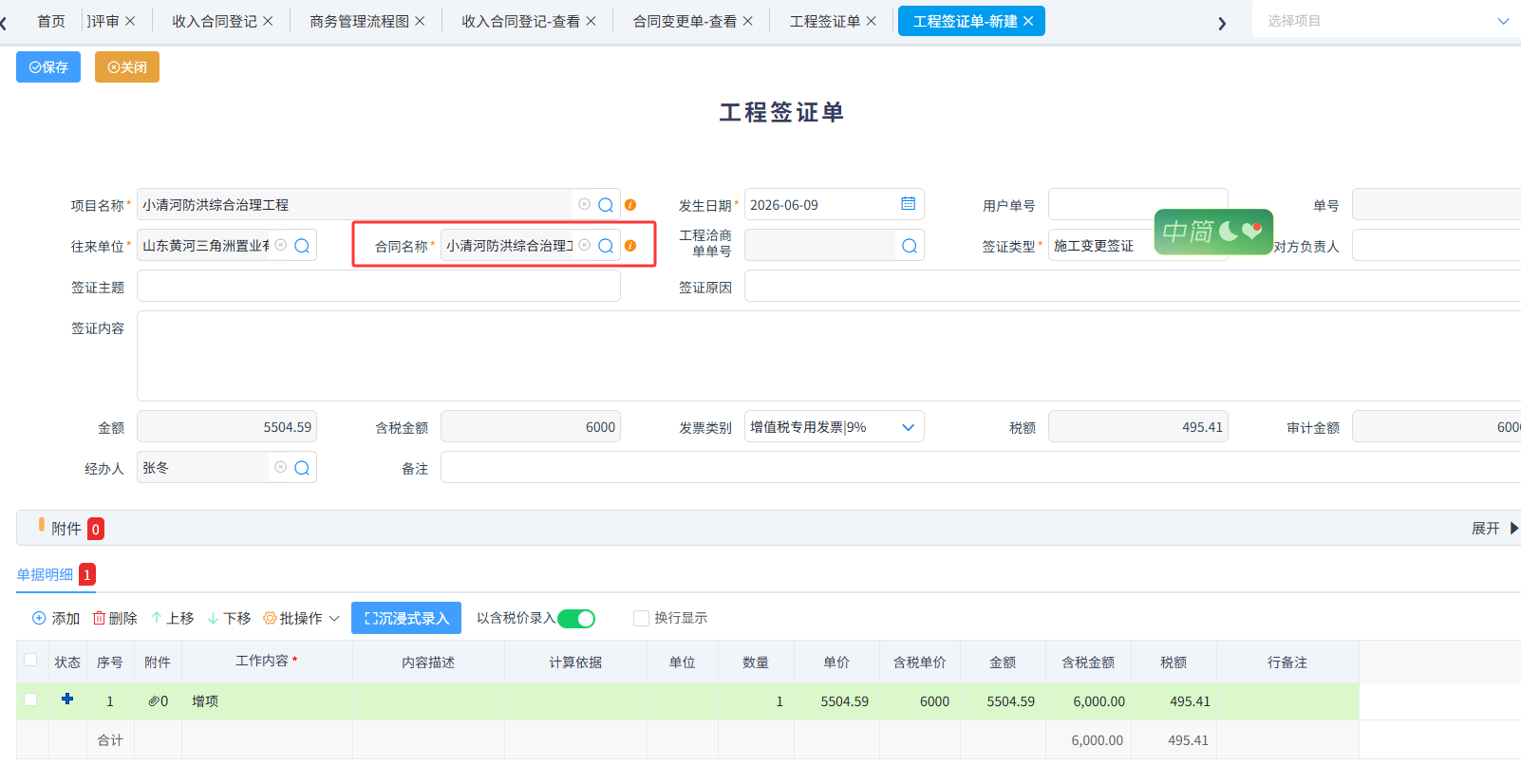The height and width of the screenshot is (784, 1521).
Task: Clear the 往来单位 field
Action: tap(281, 245)
